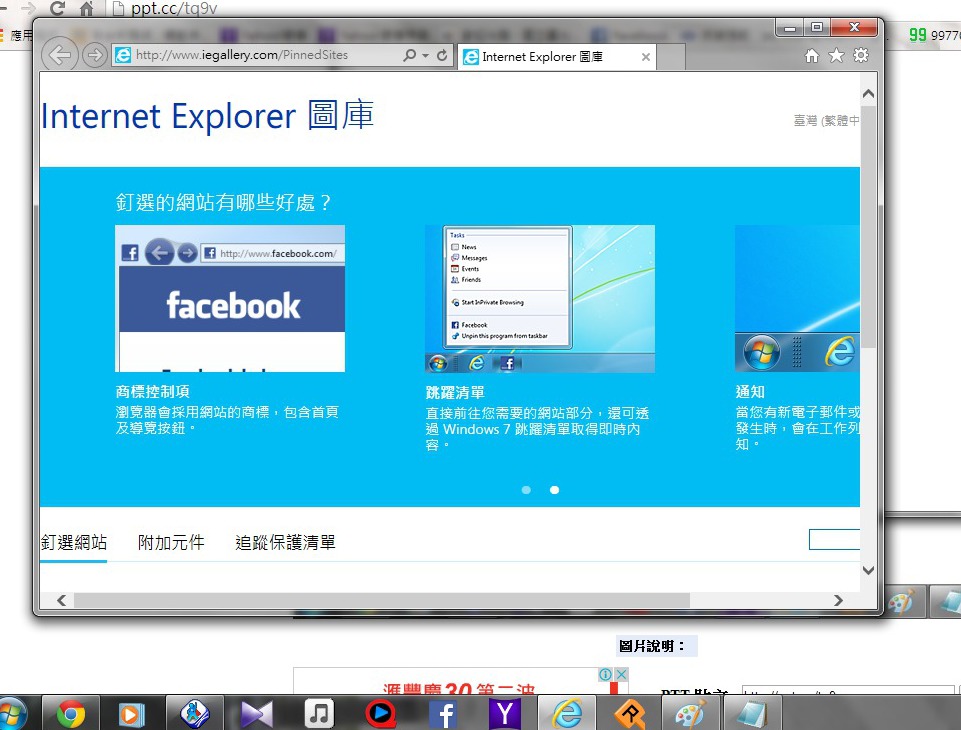961x730 pixels.
Task: Click the gallery search box
Action: tap(834, 539)
